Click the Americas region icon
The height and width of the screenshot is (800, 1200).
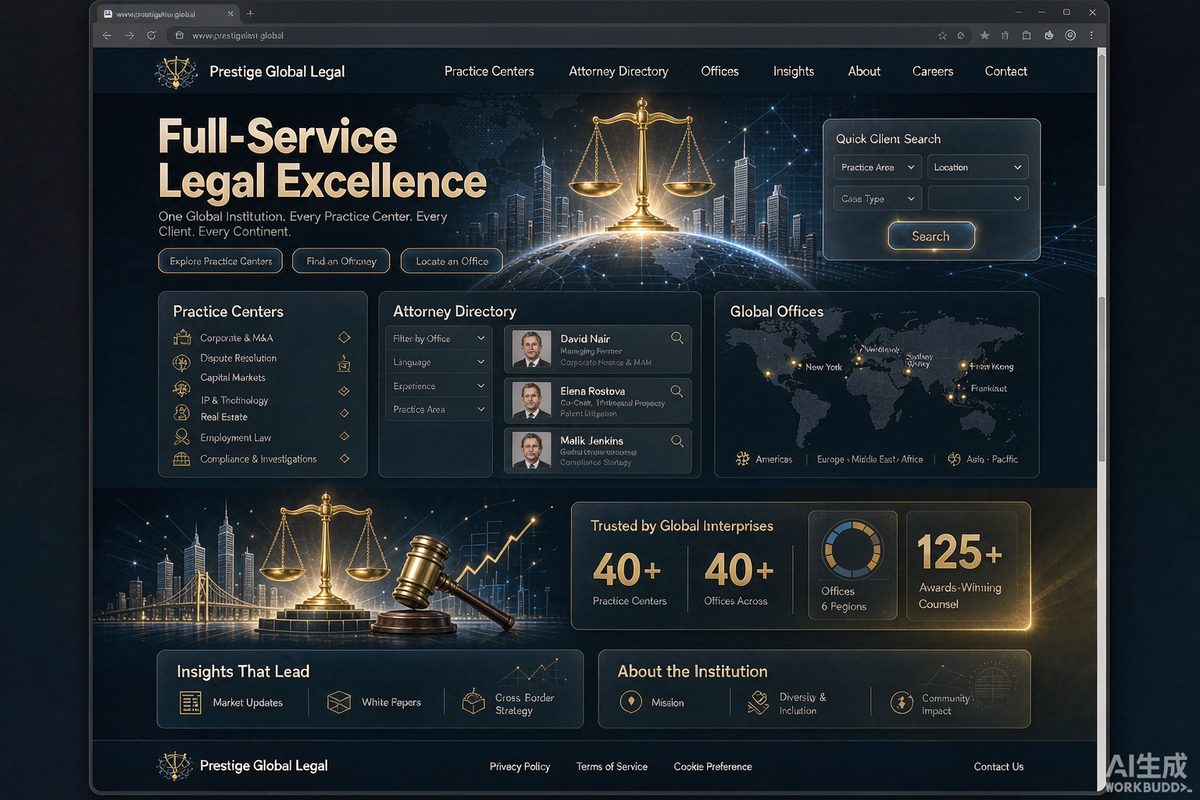point(742,459)
